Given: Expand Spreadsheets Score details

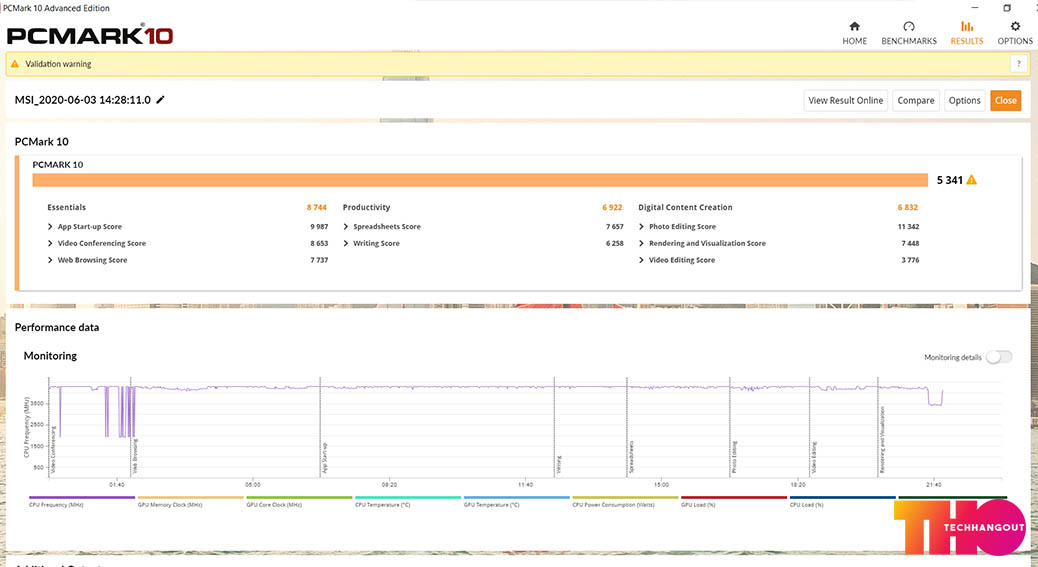Looking at the screenshot, I should [x=346, y=226].
